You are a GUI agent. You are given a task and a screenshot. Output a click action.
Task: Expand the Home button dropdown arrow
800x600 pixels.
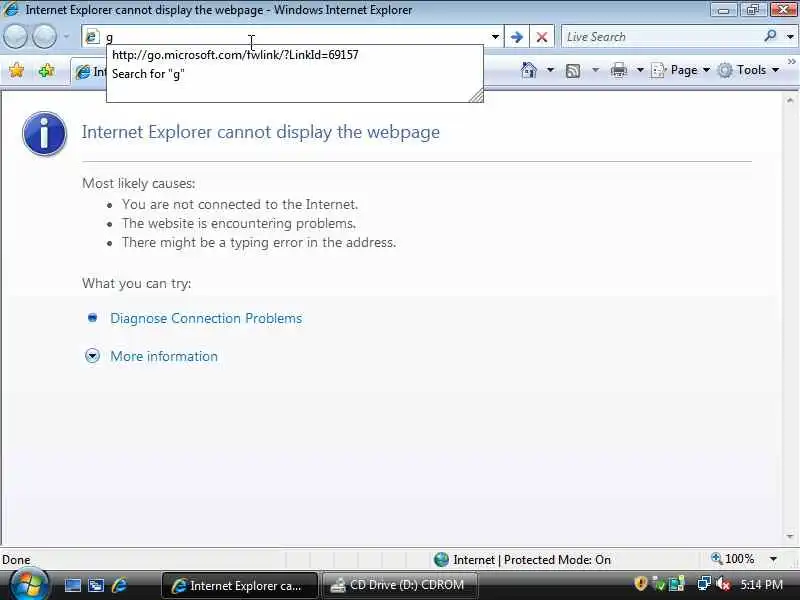click(550, 70)
